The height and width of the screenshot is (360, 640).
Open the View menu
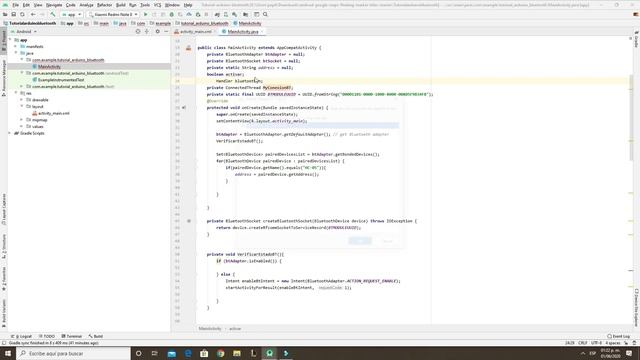[38, 5]
